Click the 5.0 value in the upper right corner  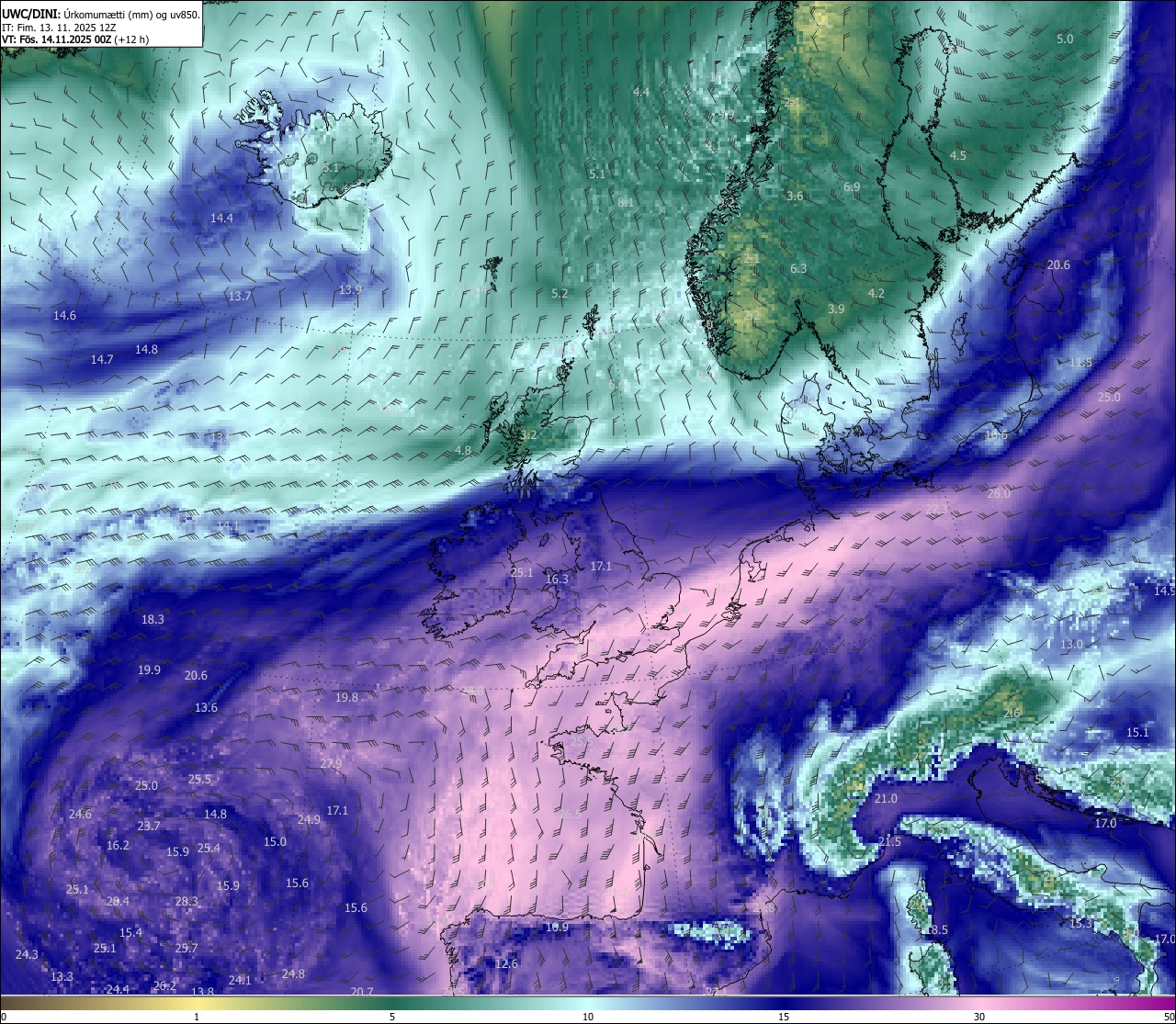coord(1065,39)
